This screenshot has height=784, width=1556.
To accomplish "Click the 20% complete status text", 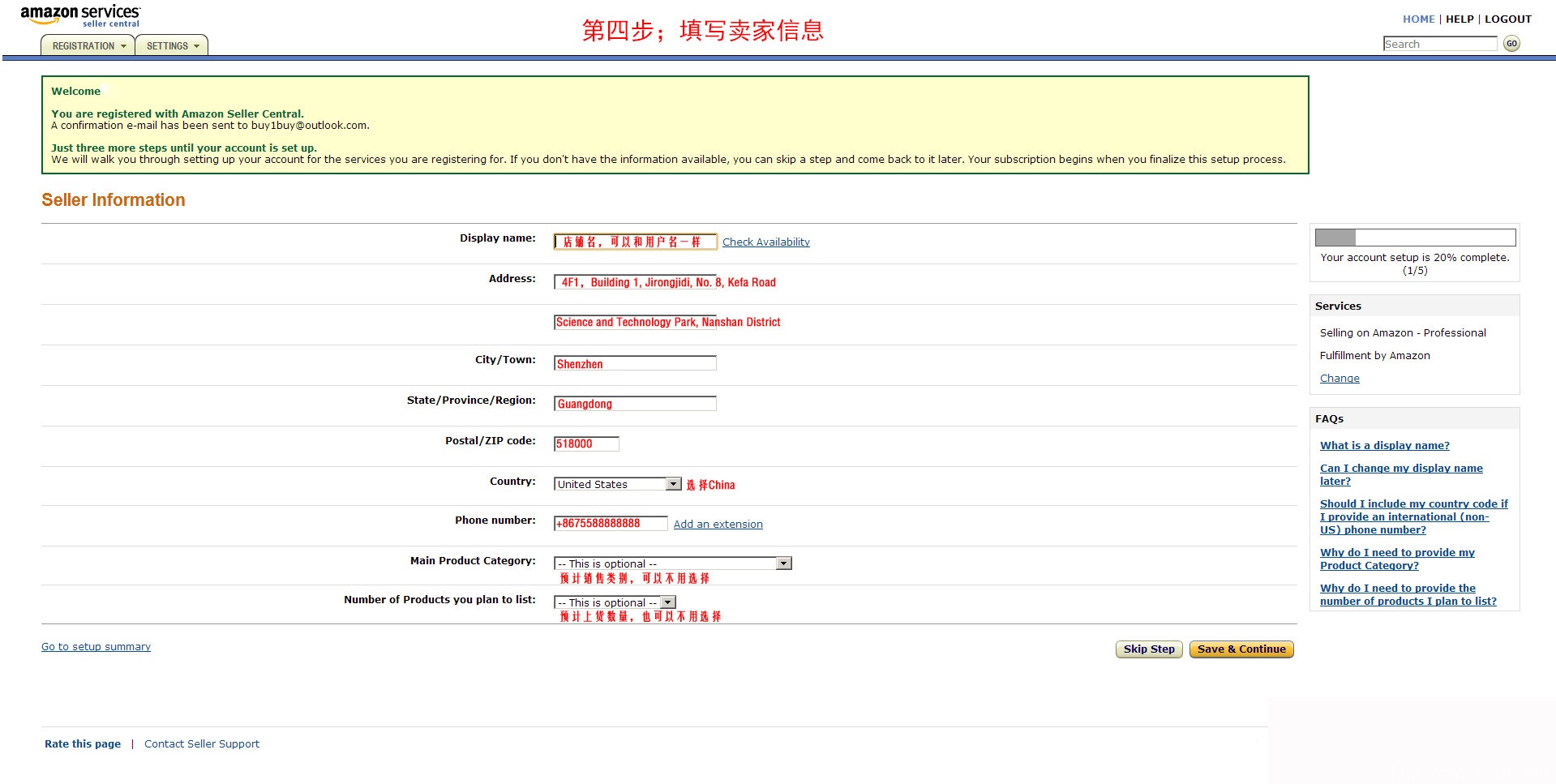I will 1415,263.
